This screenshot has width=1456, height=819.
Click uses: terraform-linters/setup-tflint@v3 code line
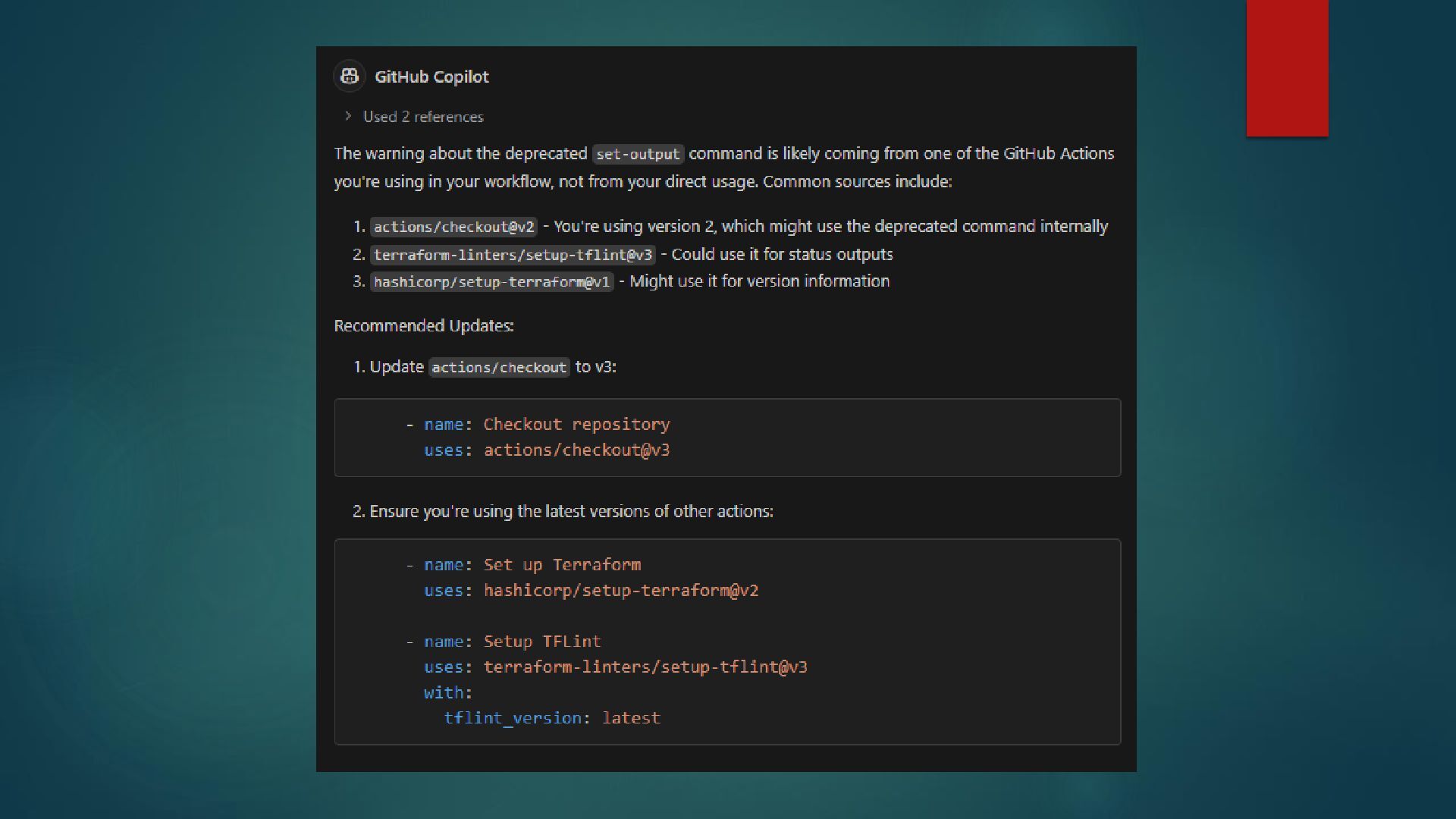click(x=616, y=667)
